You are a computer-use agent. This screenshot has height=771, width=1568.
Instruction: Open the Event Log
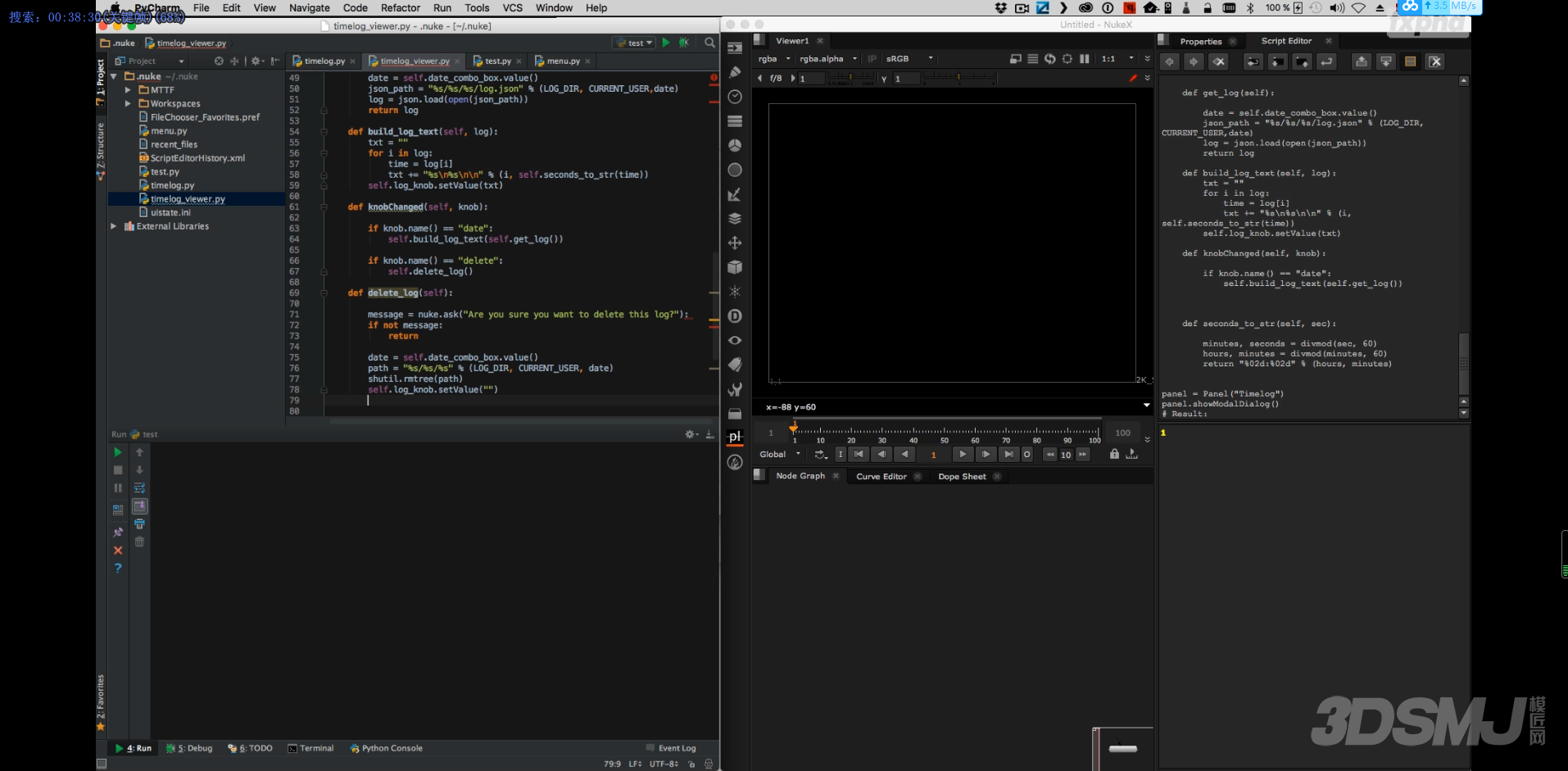(671, 748)
